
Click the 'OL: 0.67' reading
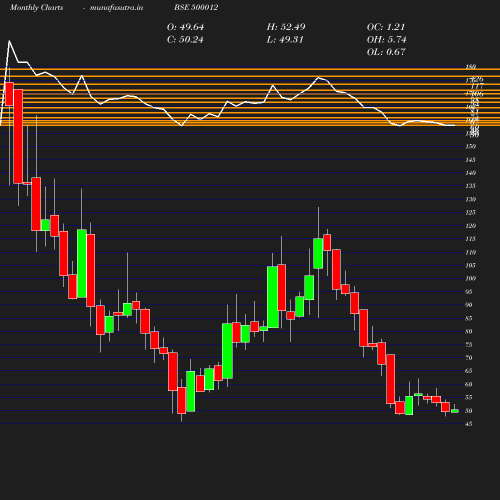[x=386, y=52]
